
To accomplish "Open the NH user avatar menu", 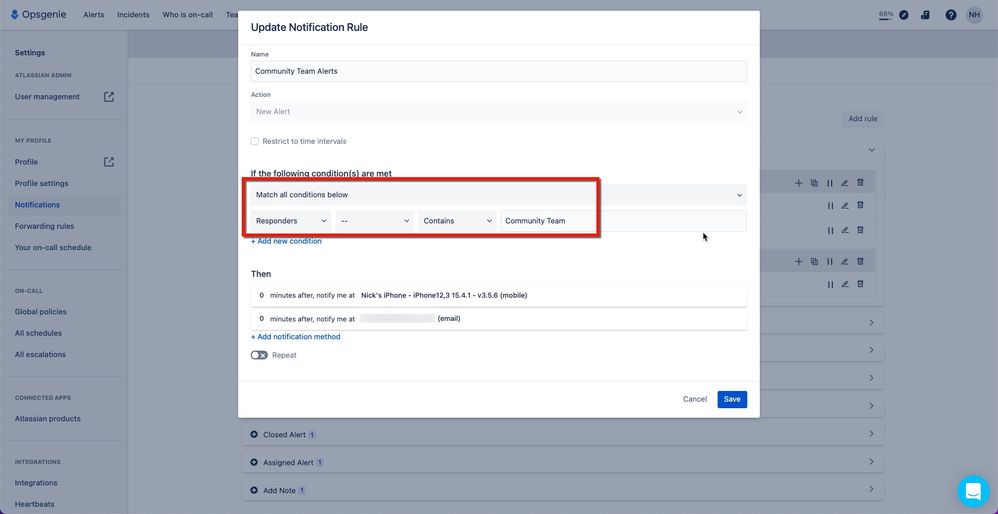I will click(x=974, y=15).
